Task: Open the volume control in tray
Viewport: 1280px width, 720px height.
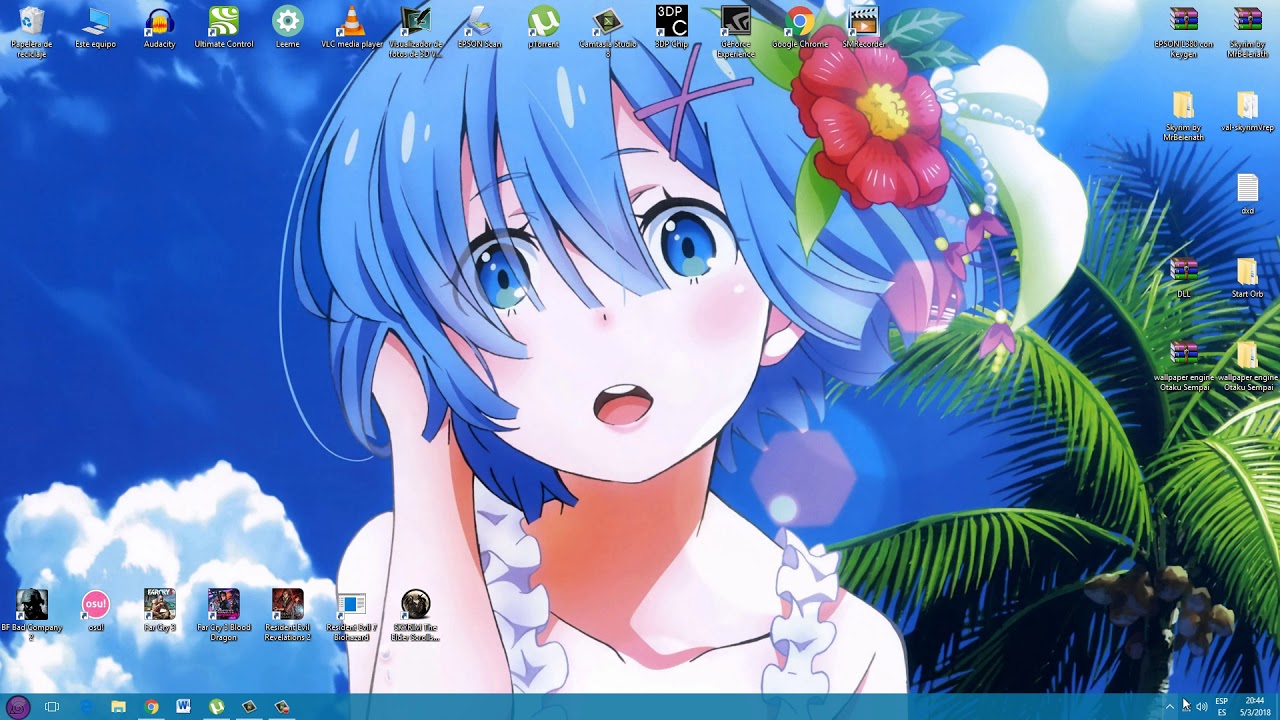Action: pos(1201,707)
